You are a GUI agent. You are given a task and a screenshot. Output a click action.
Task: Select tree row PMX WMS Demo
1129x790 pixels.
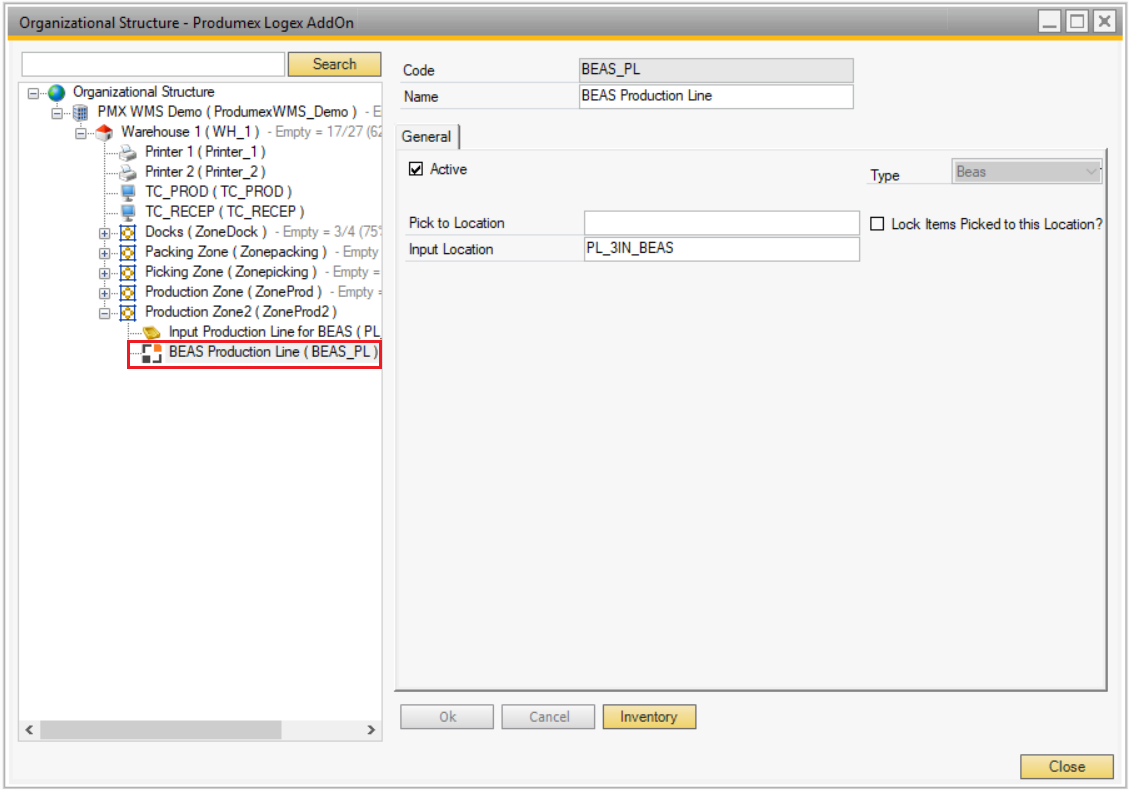(x=227, y=112)
